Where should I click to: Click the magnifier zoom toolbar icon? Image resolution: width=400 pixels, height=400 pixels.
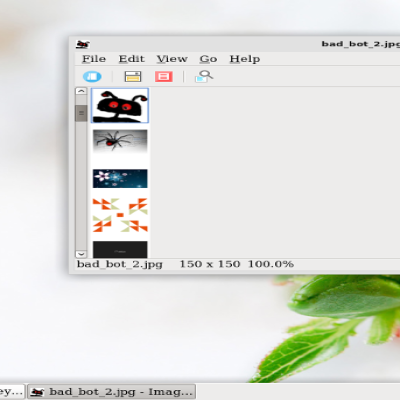[204, 76]
